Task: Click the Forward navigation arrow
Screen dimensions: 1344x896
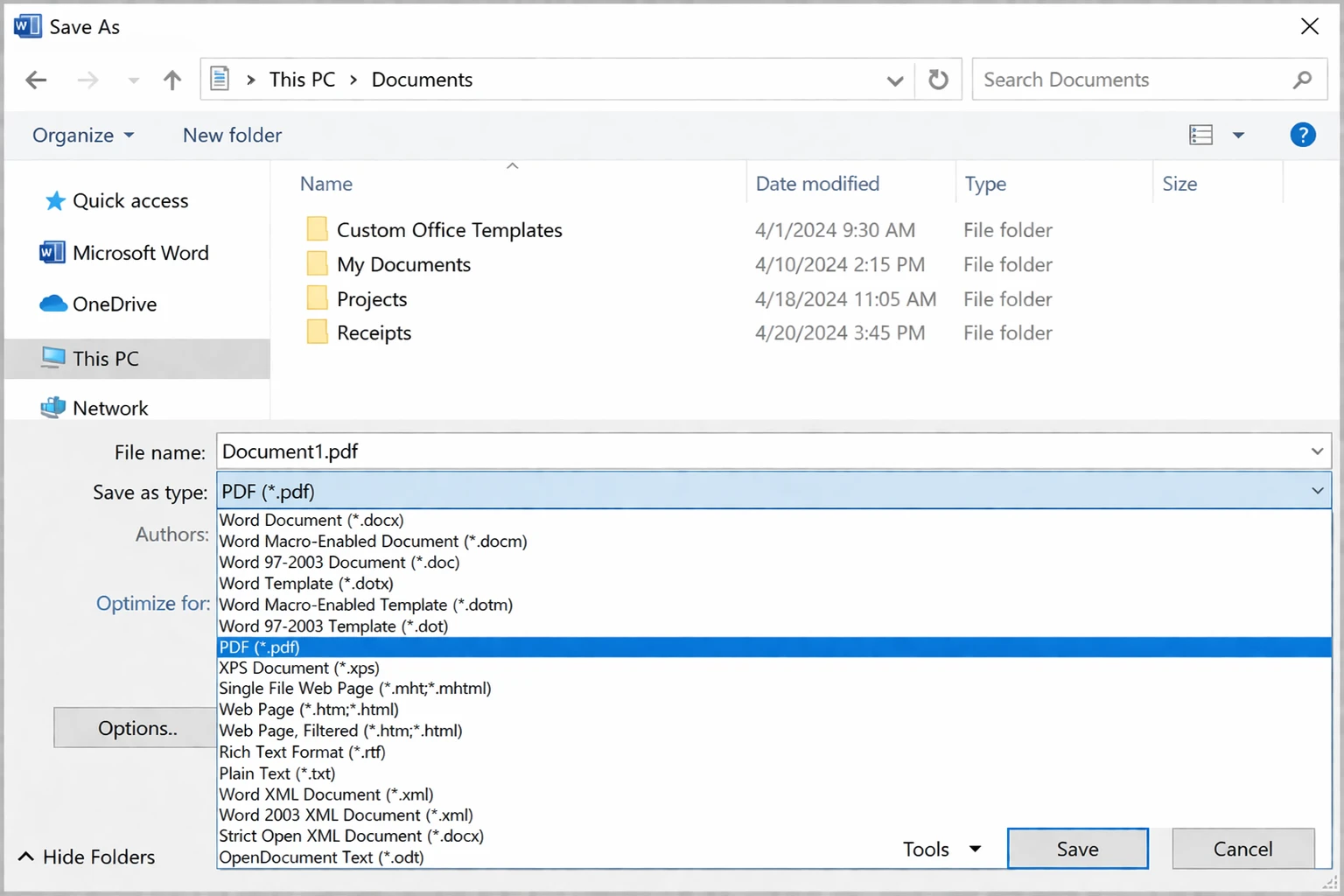Action: tap(87, 80)
